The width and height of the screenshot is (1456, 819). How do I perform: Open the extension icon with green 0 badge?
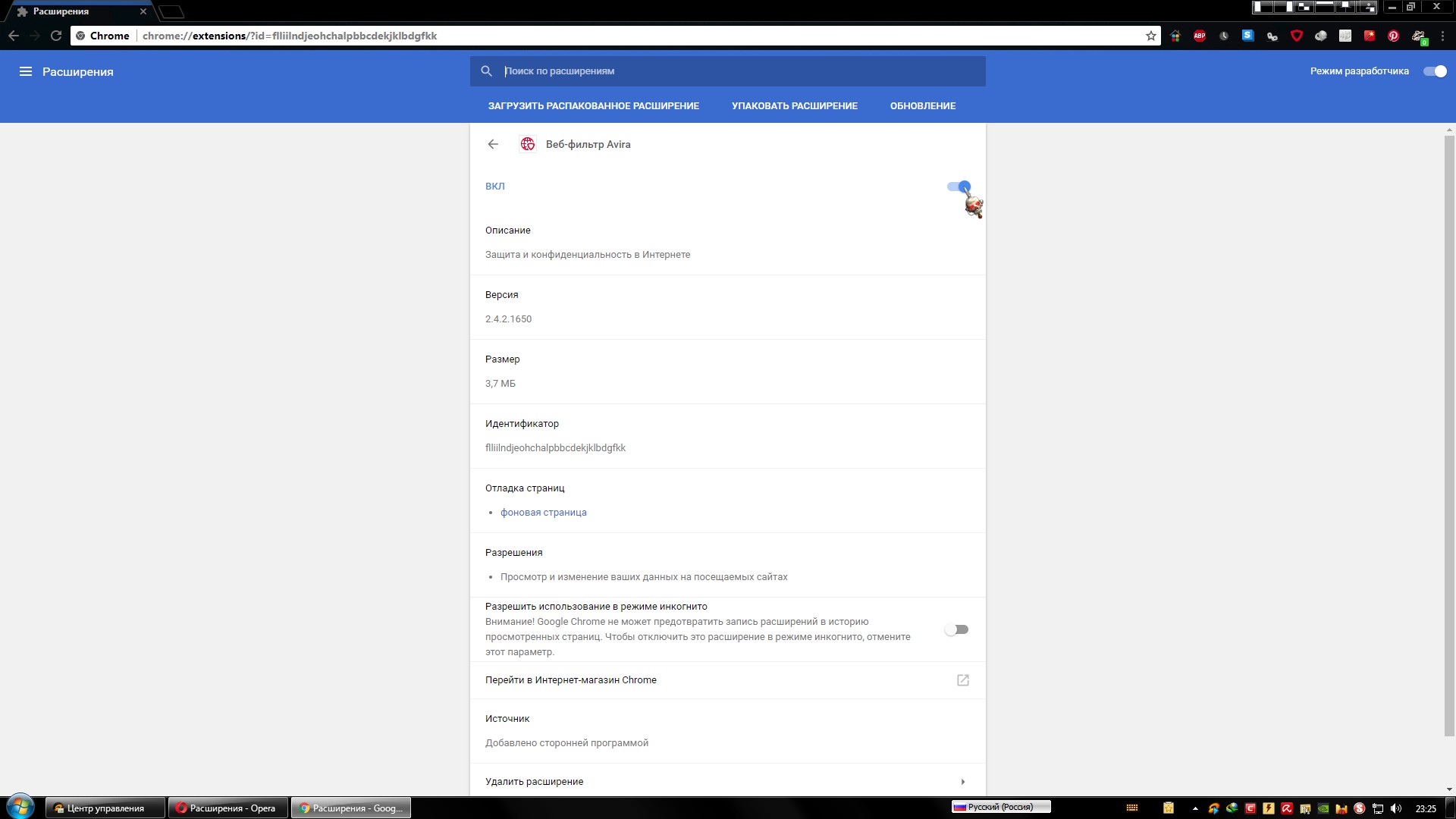point(1419,36)
